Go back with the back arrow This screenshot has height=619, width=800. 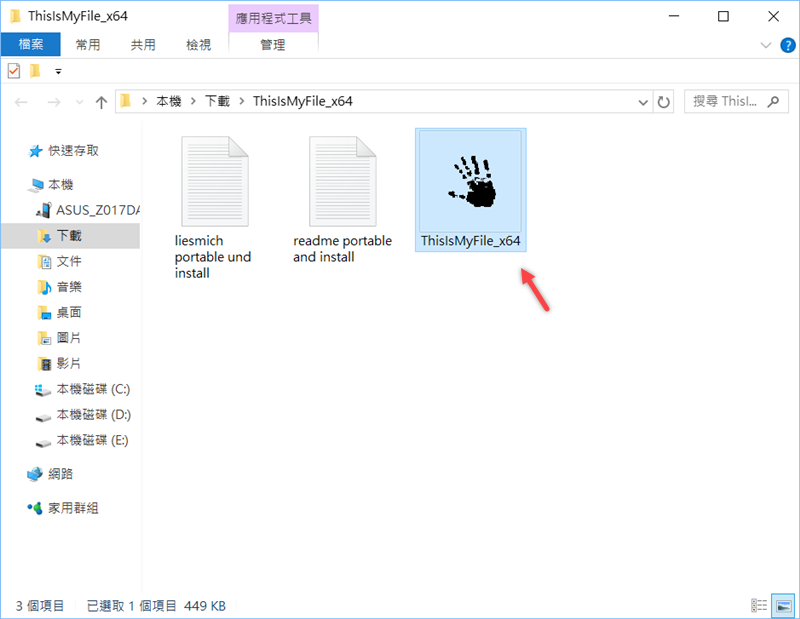[x=21, y=102]
